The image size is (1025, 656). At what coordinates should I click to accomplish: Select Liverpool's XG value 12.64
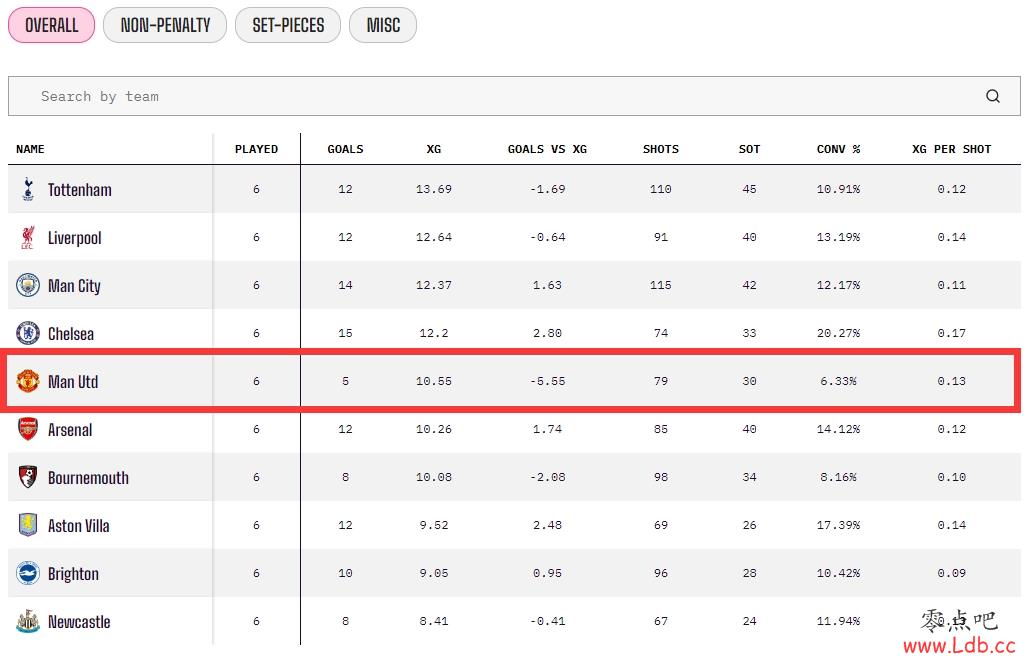(433, 237)
